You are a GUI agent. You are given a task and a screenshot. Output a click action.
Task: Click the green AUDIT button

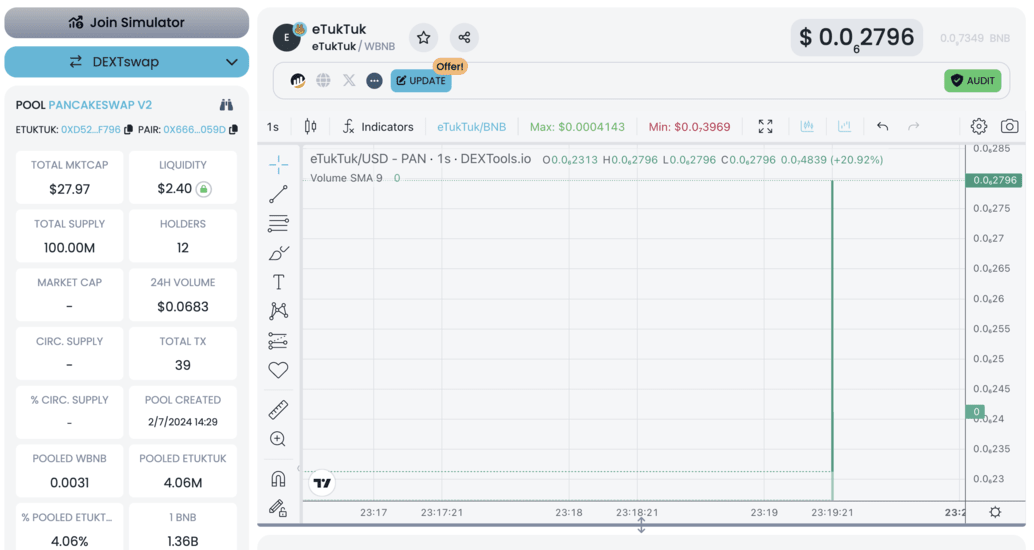(x=972, y=81)
